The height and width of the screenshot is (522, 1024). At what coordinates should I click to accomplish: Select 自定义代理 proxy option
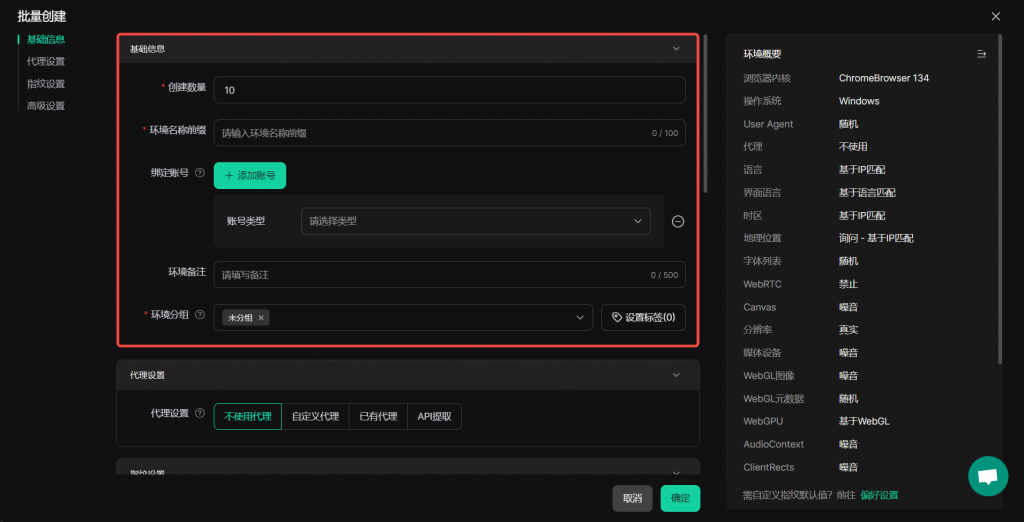click(315, 417)
